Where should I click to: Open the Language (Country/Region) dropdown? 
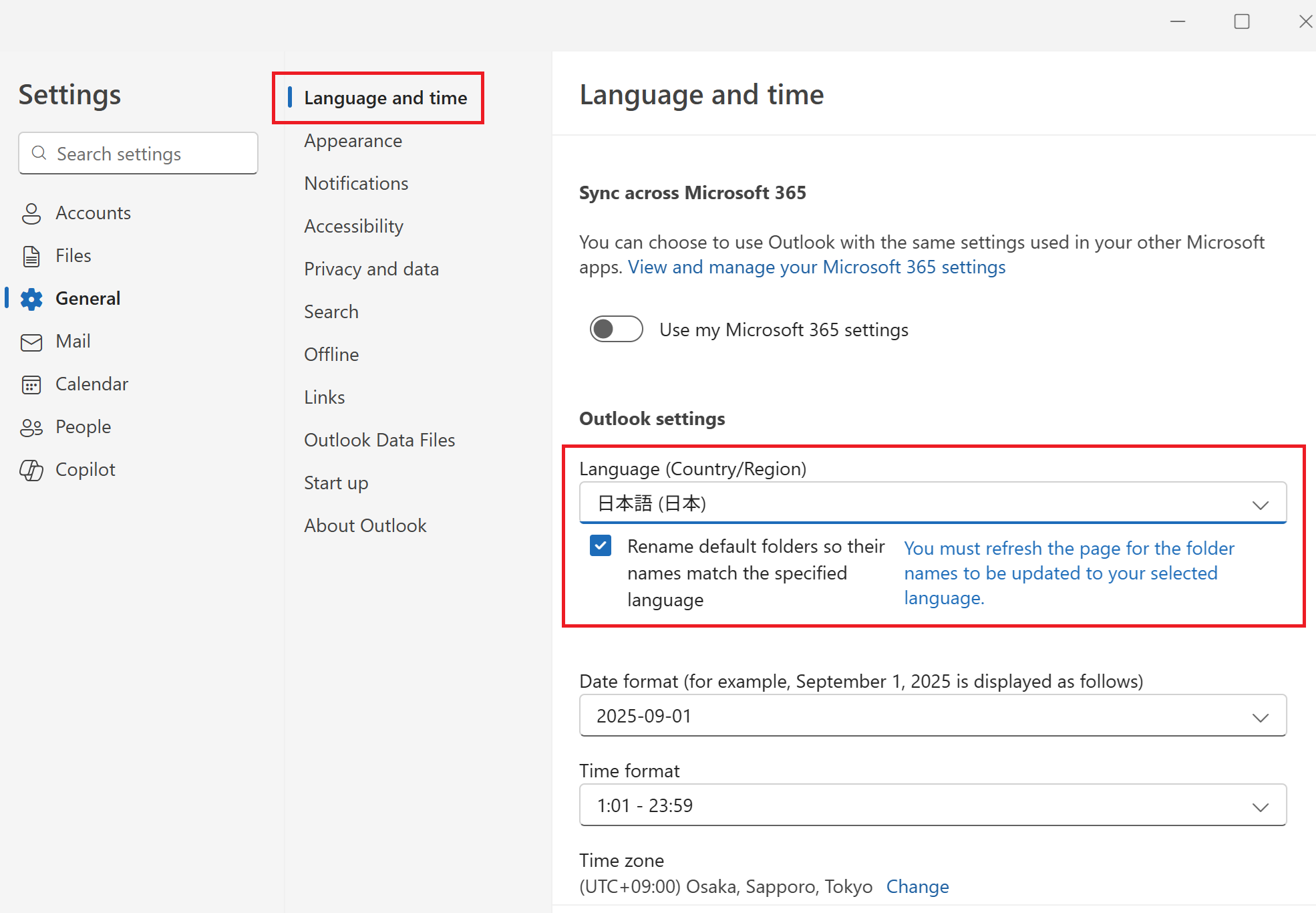(933, 503)
